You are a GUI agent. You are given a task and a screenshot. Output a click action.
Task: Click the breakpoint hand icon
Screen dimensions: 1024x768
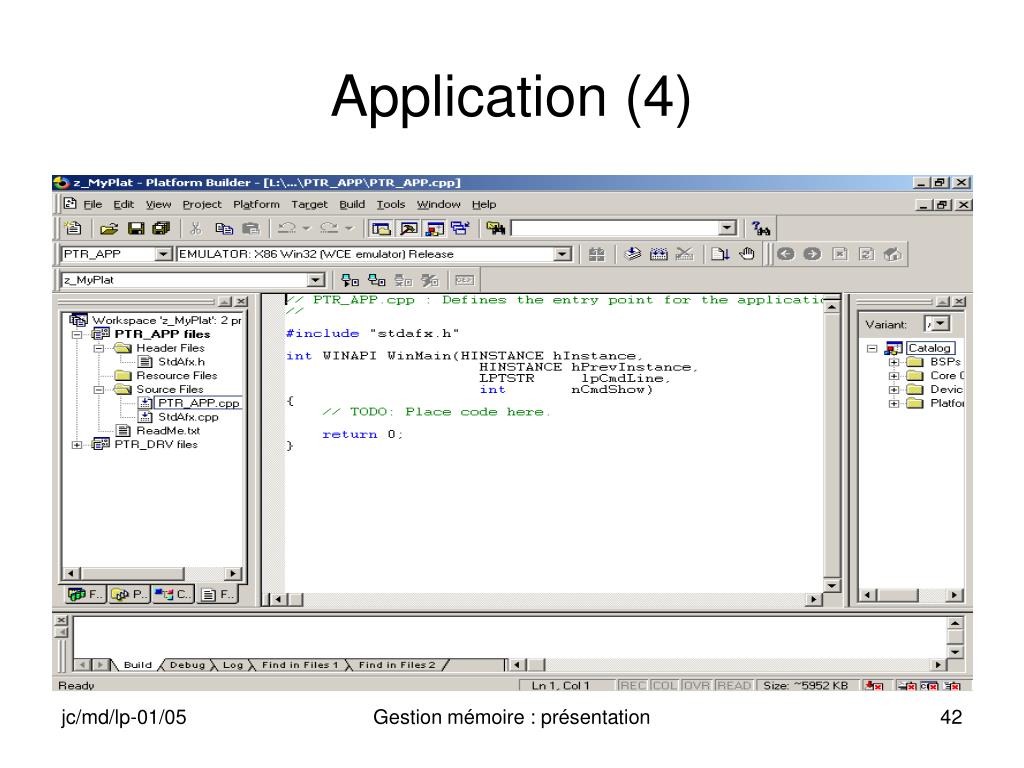pyautogui.click(x=747, y=254)
